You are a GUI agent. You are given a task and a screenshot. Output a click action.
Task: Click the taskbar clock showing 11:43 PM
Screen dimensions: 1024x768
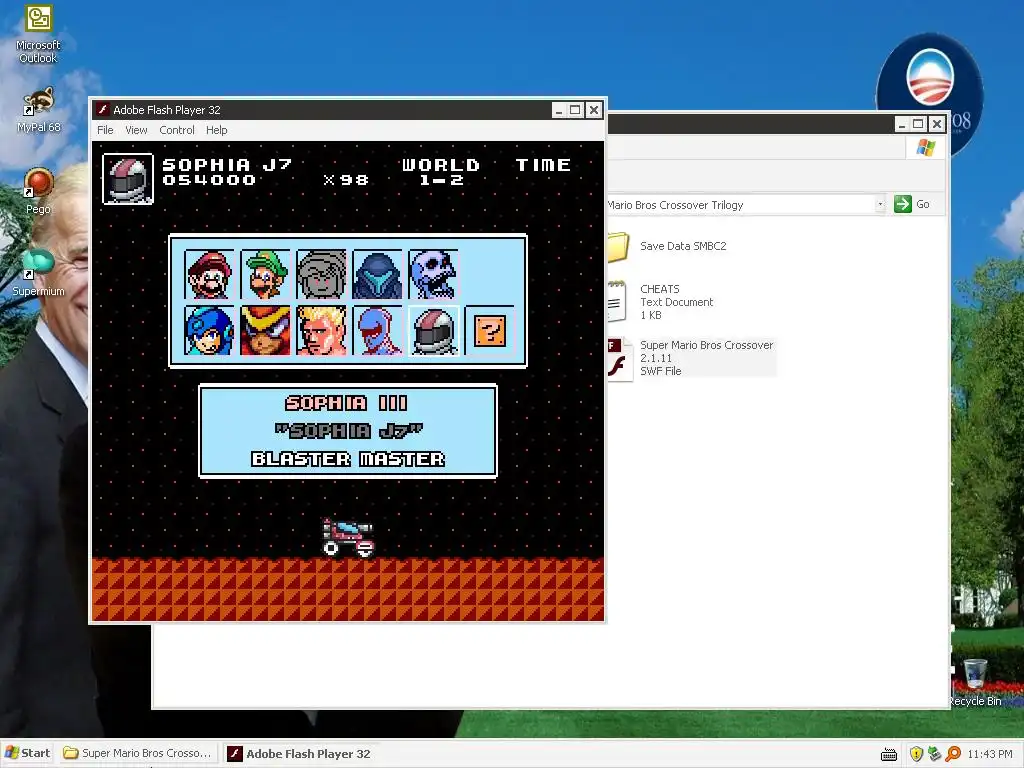[x=989, y=754]
